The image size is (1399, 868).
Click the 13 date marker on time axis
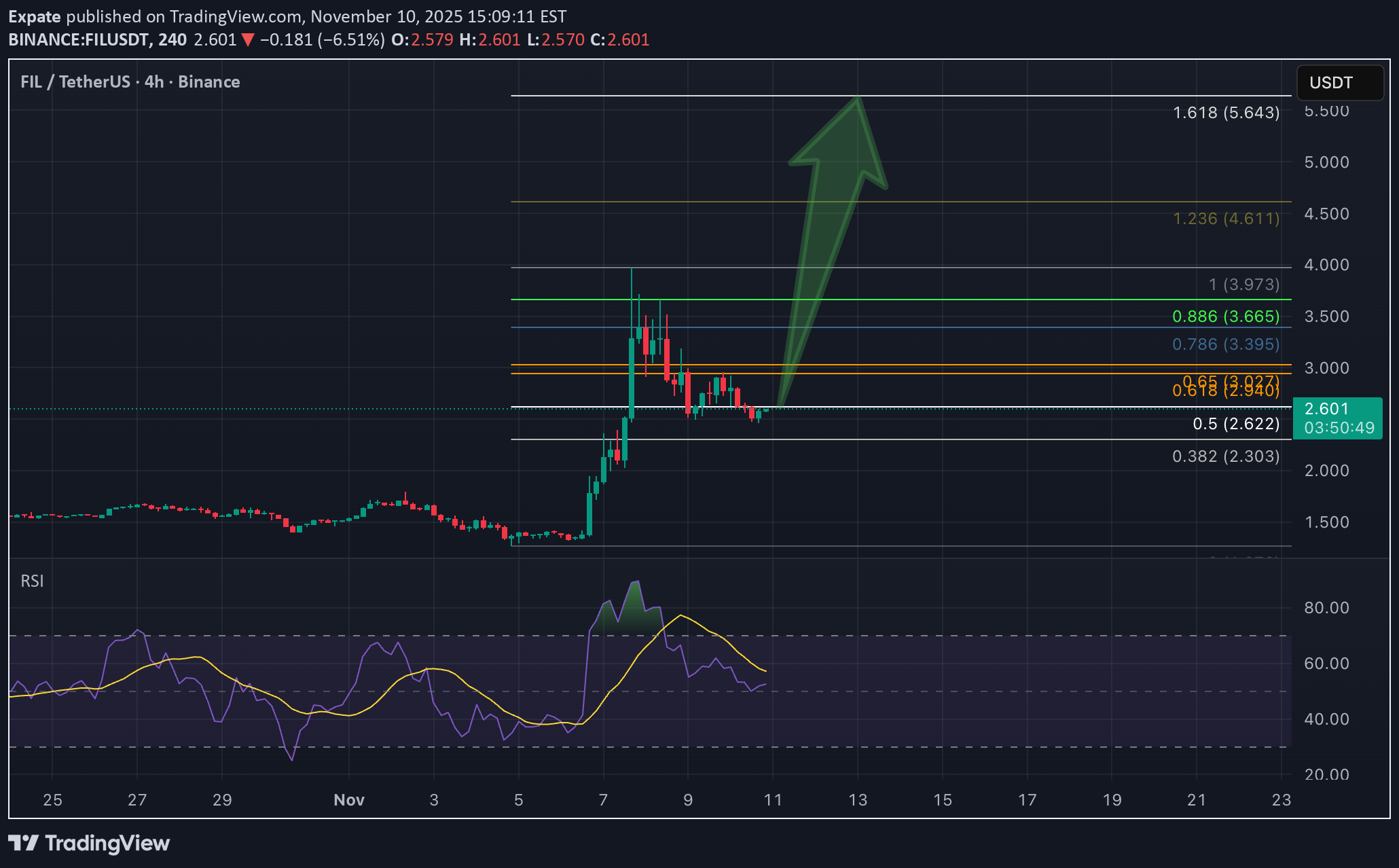(x=858, y=800)
